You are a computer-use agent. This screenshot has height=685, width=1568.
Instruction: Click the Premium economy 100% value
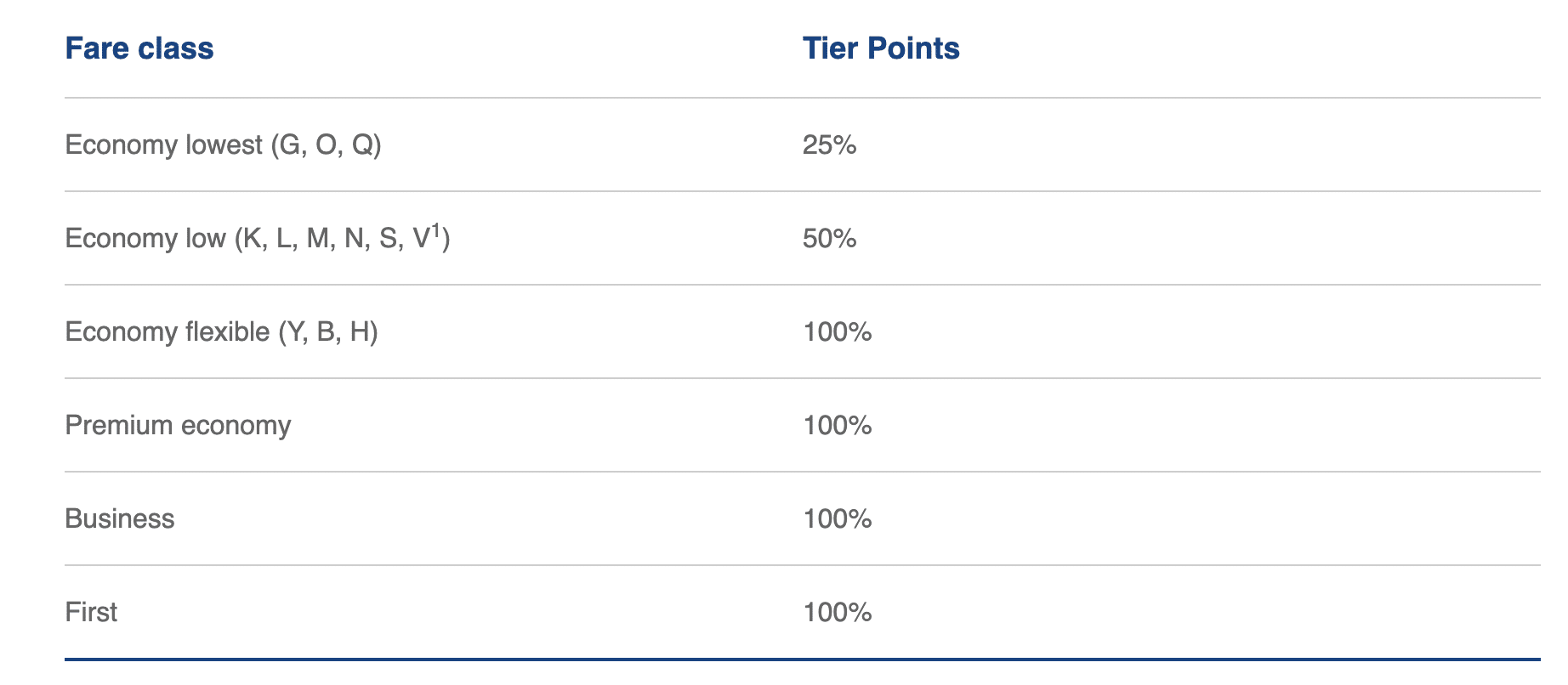(x=838, y=425)
